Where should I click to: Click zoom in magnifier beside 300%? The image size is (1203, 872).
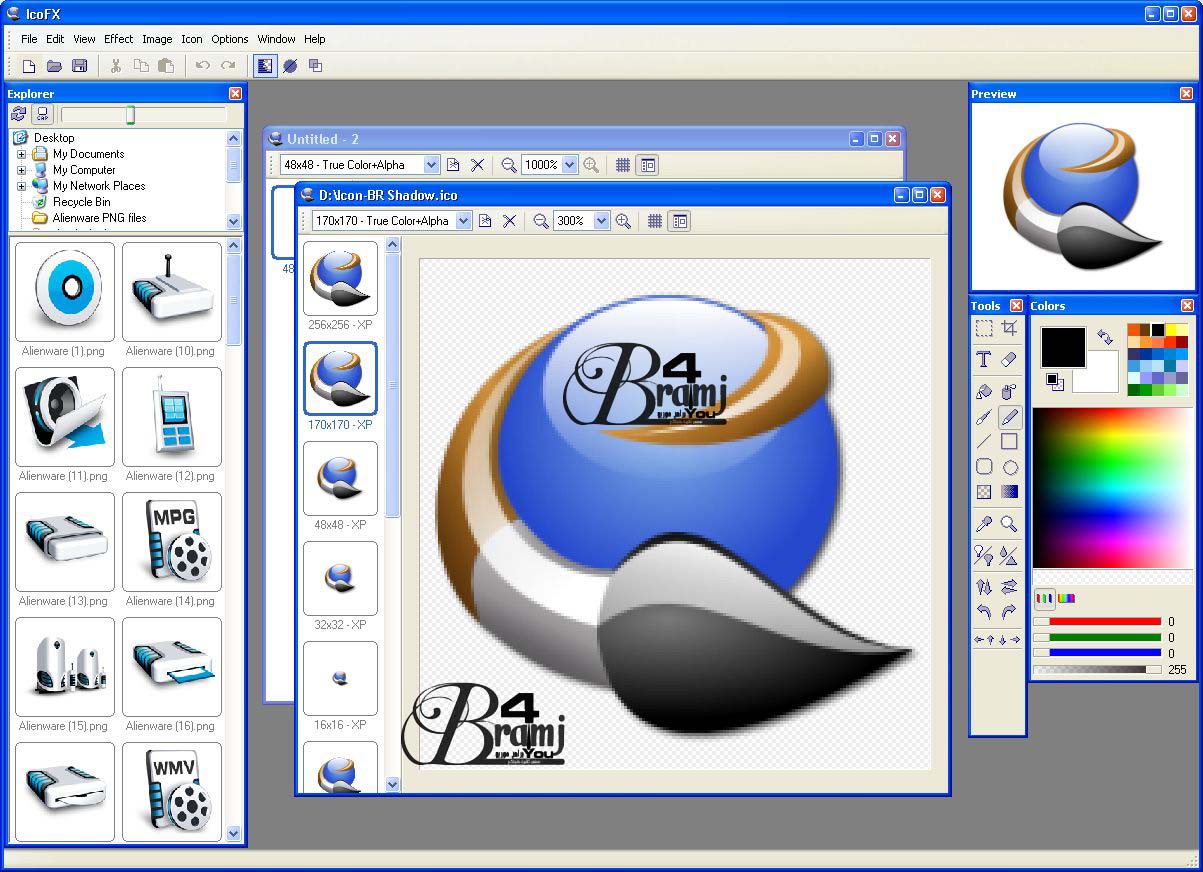click(x=624, y=221)
